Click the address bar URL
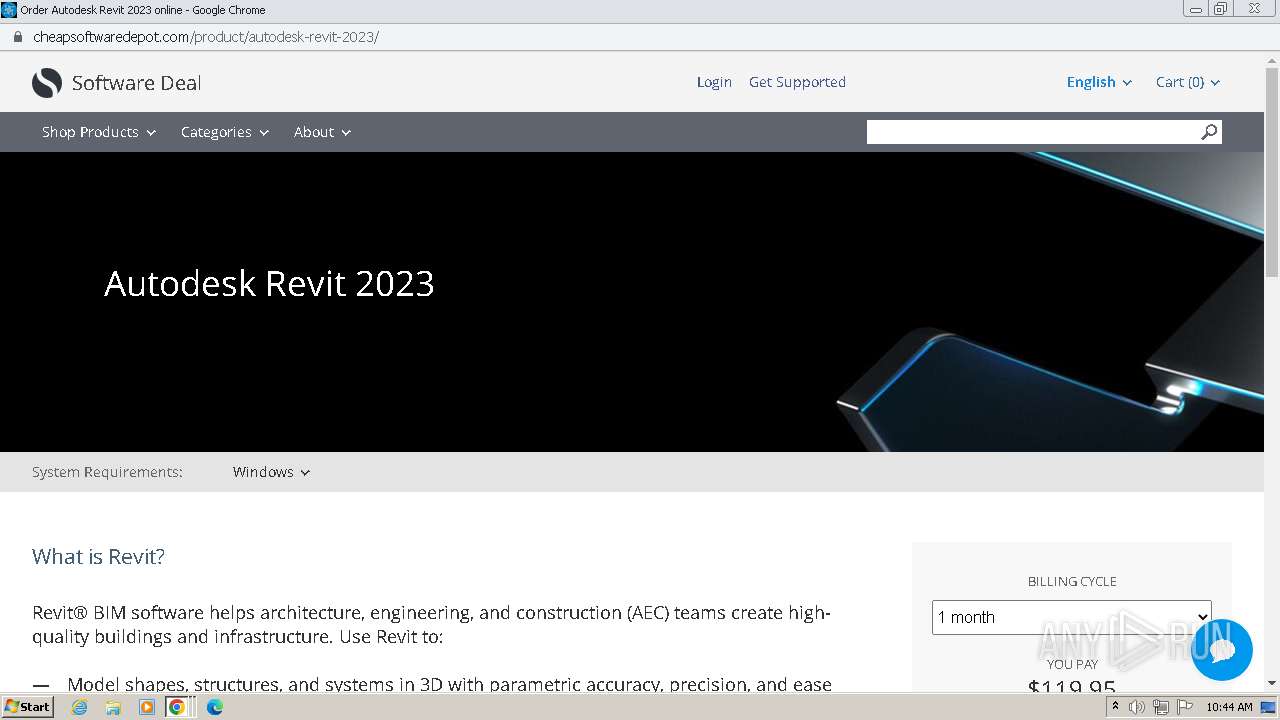 click(x=205, y=37)
